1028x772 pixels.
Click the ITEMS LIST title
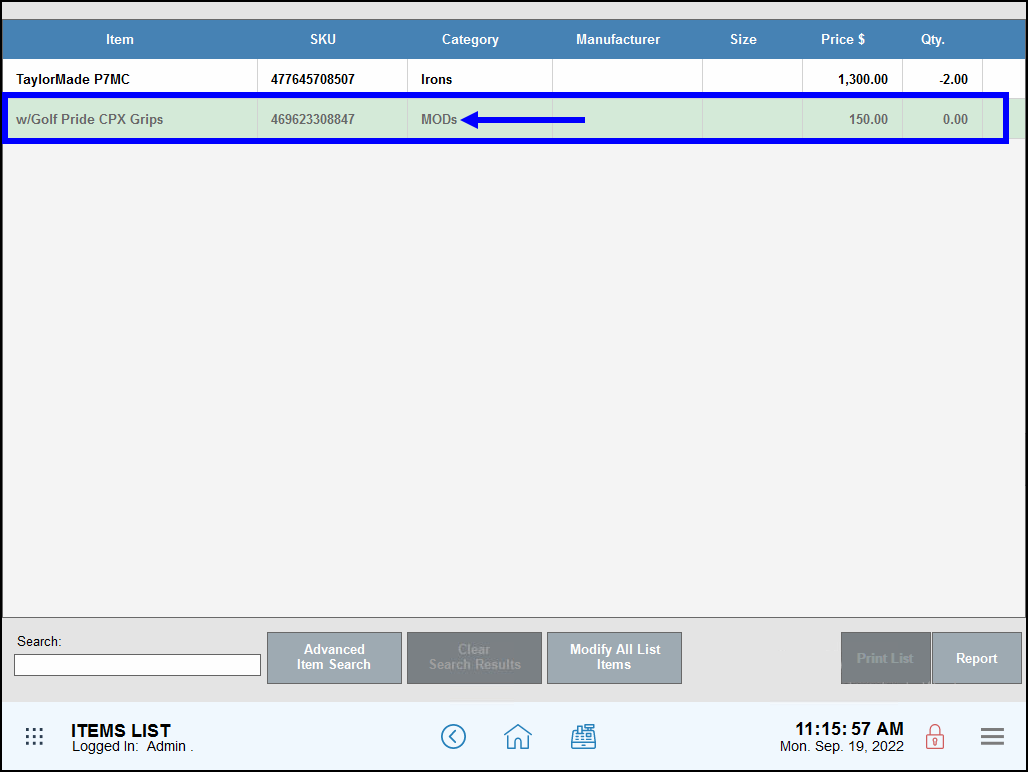point(121,730)
